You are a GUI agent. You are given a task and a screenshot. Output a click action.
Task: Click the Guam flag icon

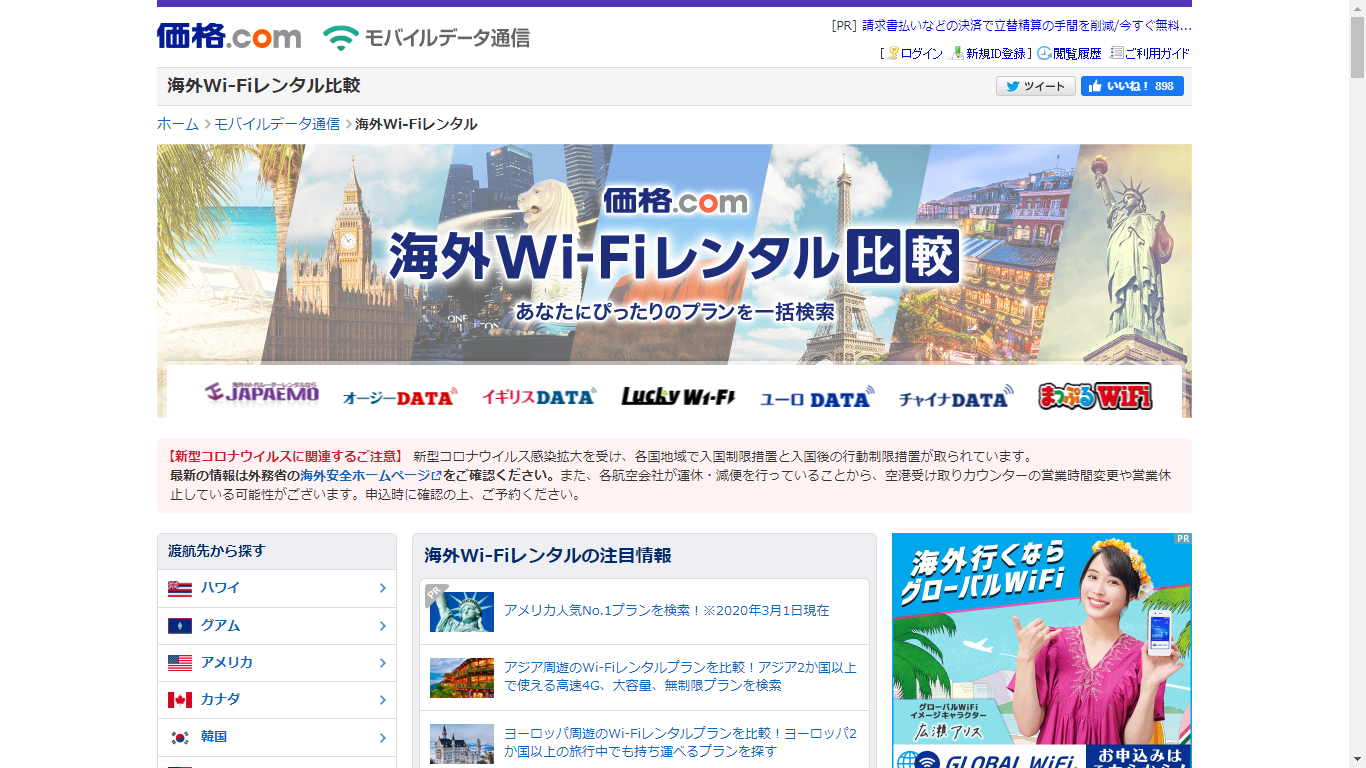(x=180, y=626)
